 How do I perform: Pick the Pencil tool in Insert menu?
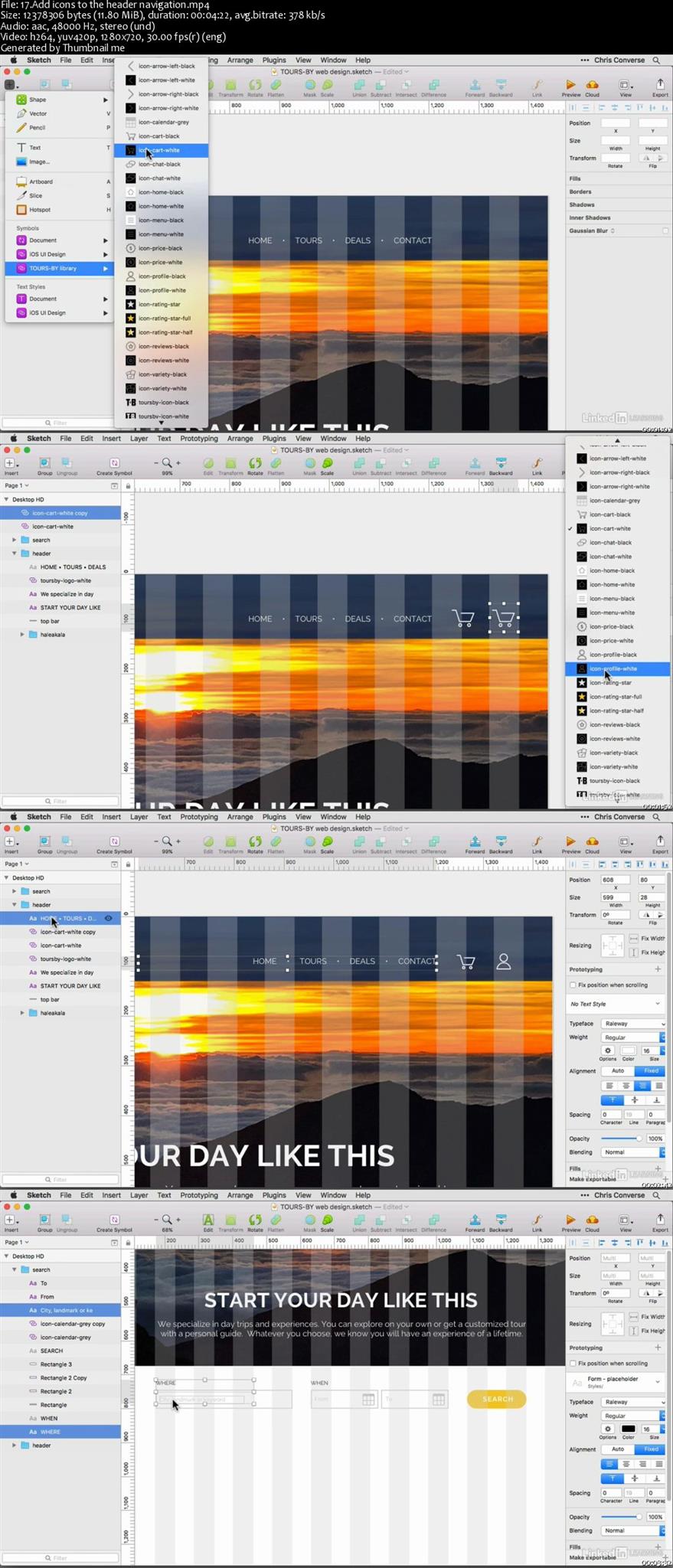point(60,127)
